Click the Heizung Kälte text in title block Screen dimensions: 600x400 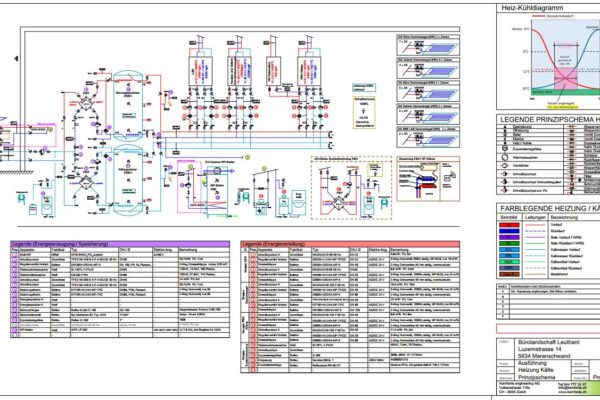click(536, 370)
